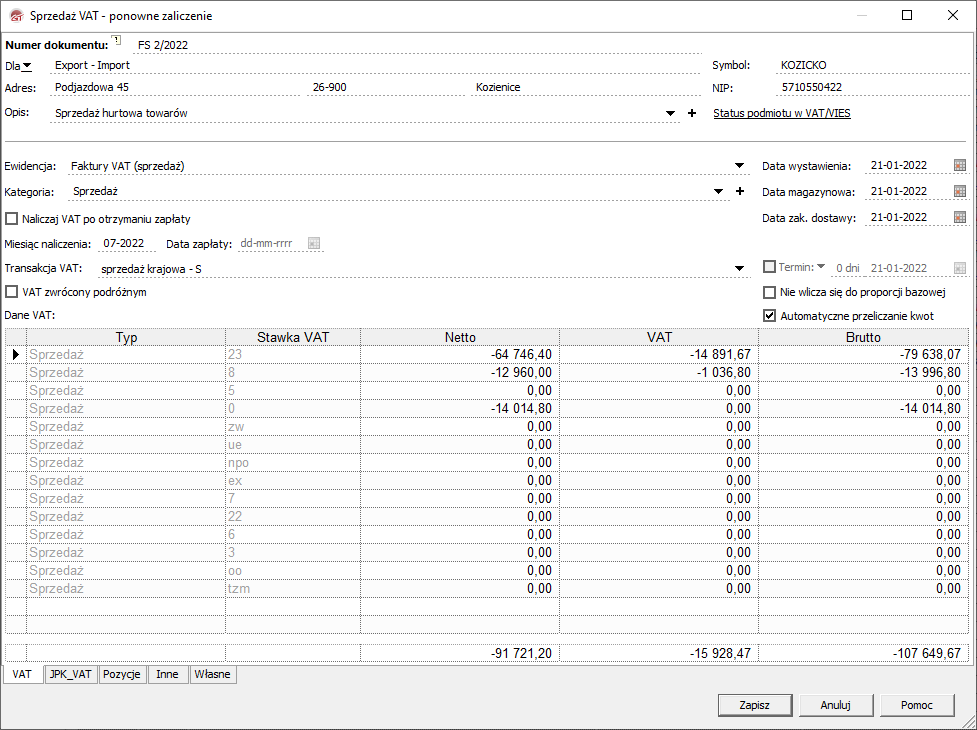Open the Inne tab
The width and height of the screenshot is (977, 730).
167,674
